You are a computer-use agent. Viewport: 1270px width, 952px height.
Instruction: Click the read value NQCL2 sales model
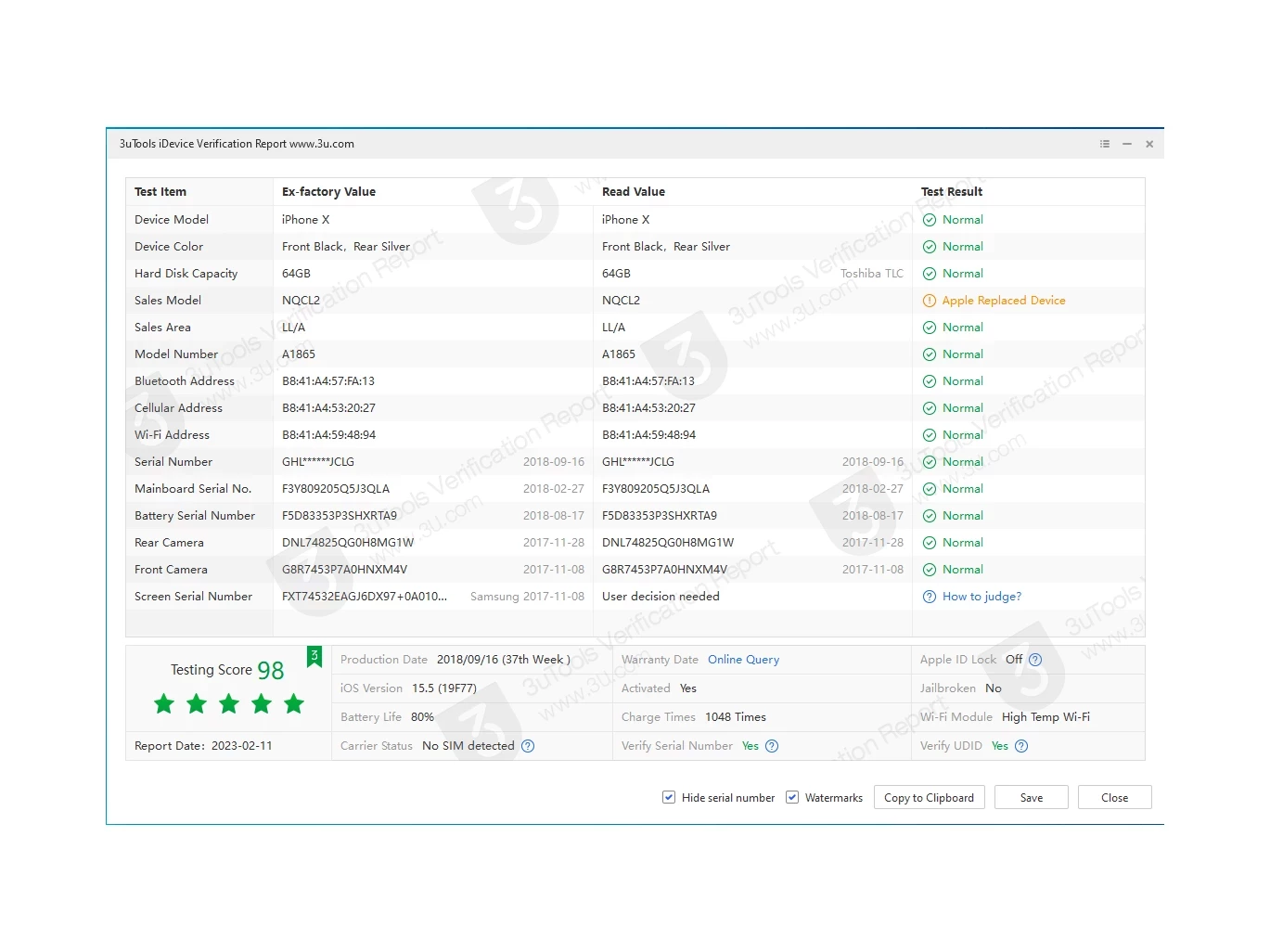click(621, 301)
